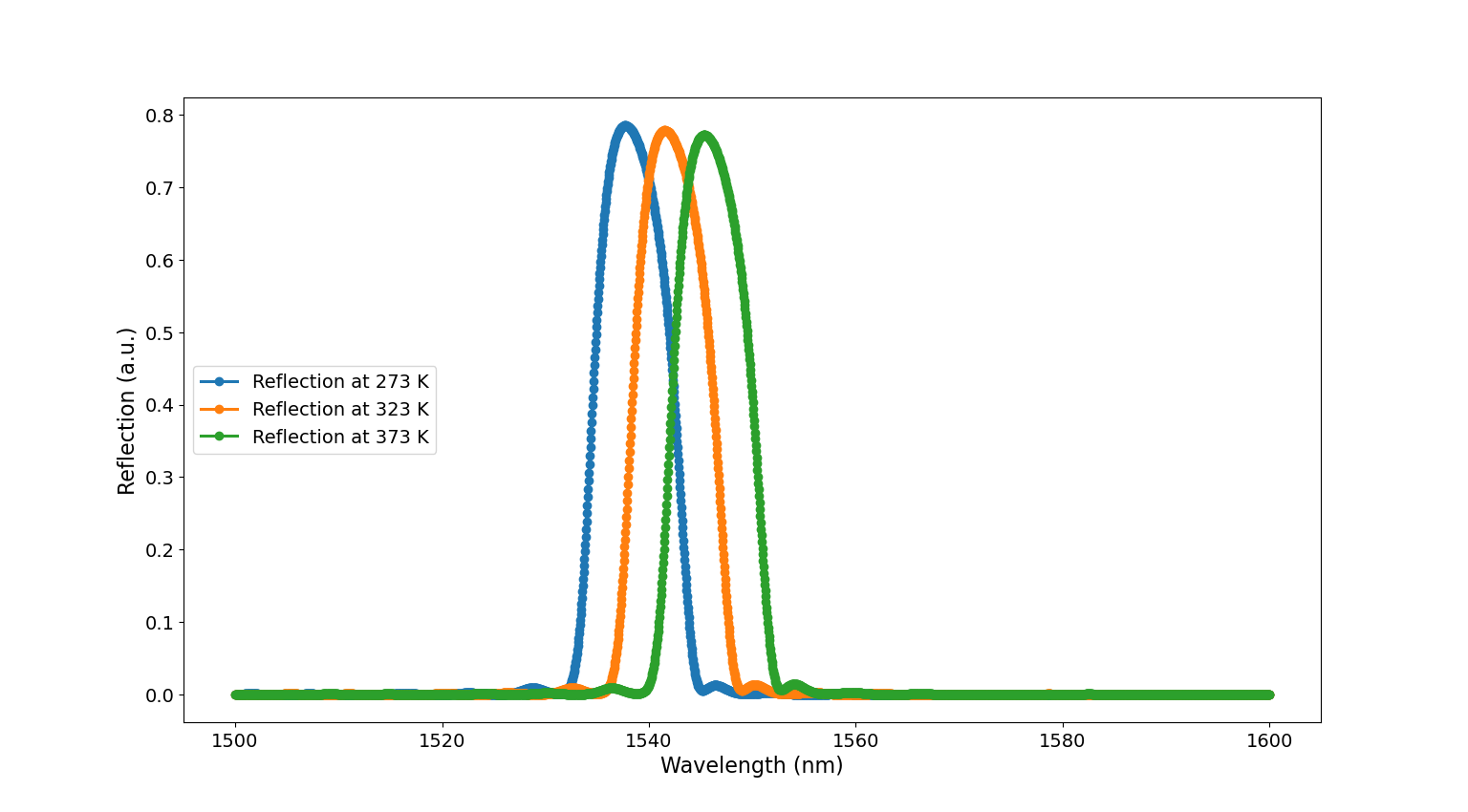Image resolution: width=1468 pixels, height=812 pixels.
Task: Click the orange legend marker for 323 K
Action: point(219,410)
